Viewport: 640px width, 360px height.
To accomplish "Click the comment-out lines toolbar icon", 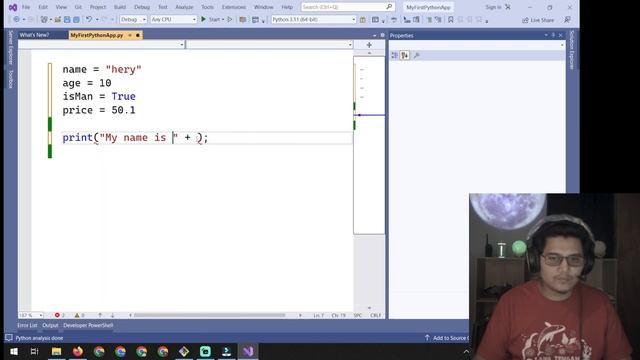I will pos(429,19).
